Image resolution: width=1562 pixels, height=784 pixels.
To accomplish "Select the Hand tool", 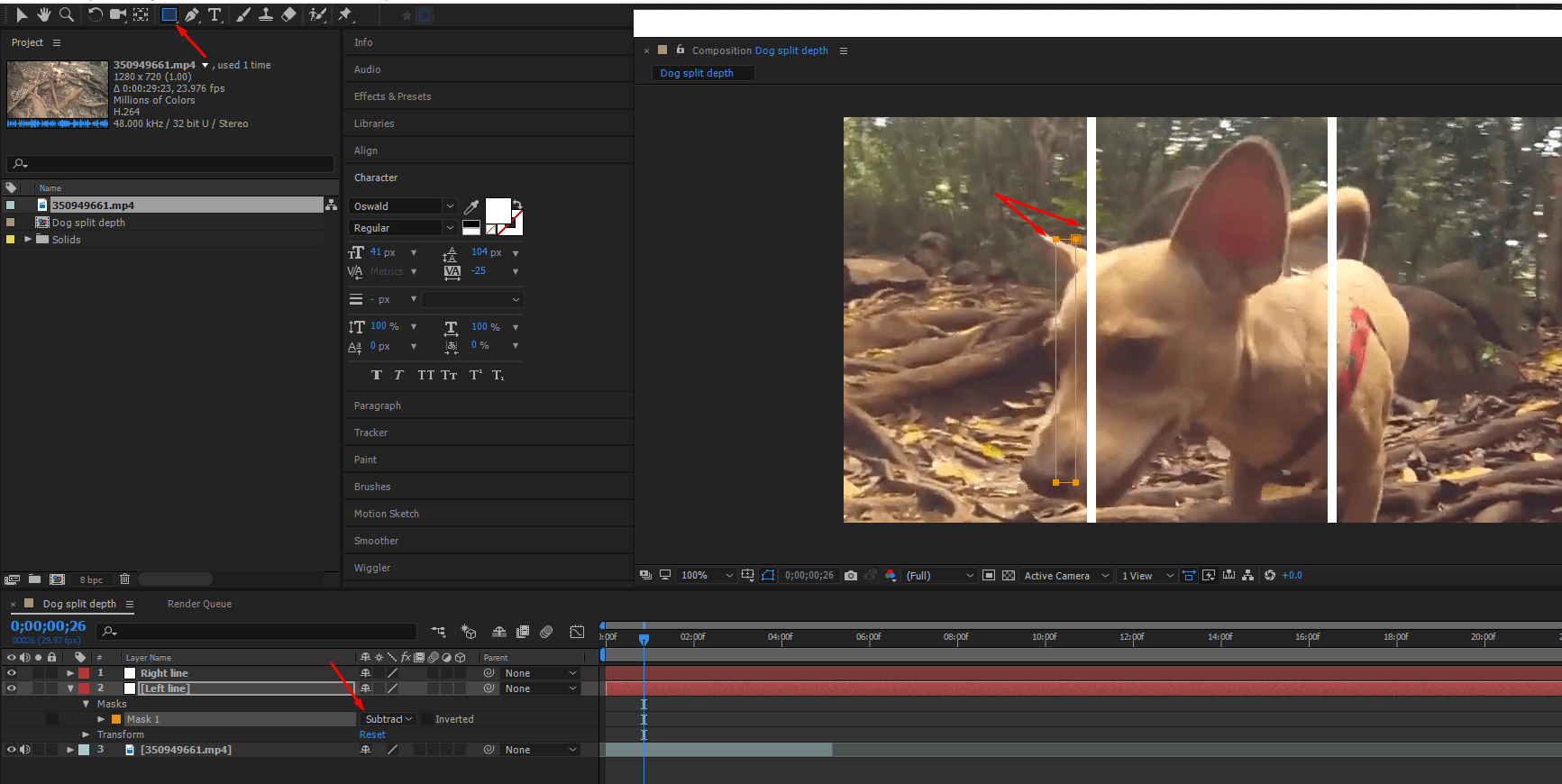I will coord(43,14).
